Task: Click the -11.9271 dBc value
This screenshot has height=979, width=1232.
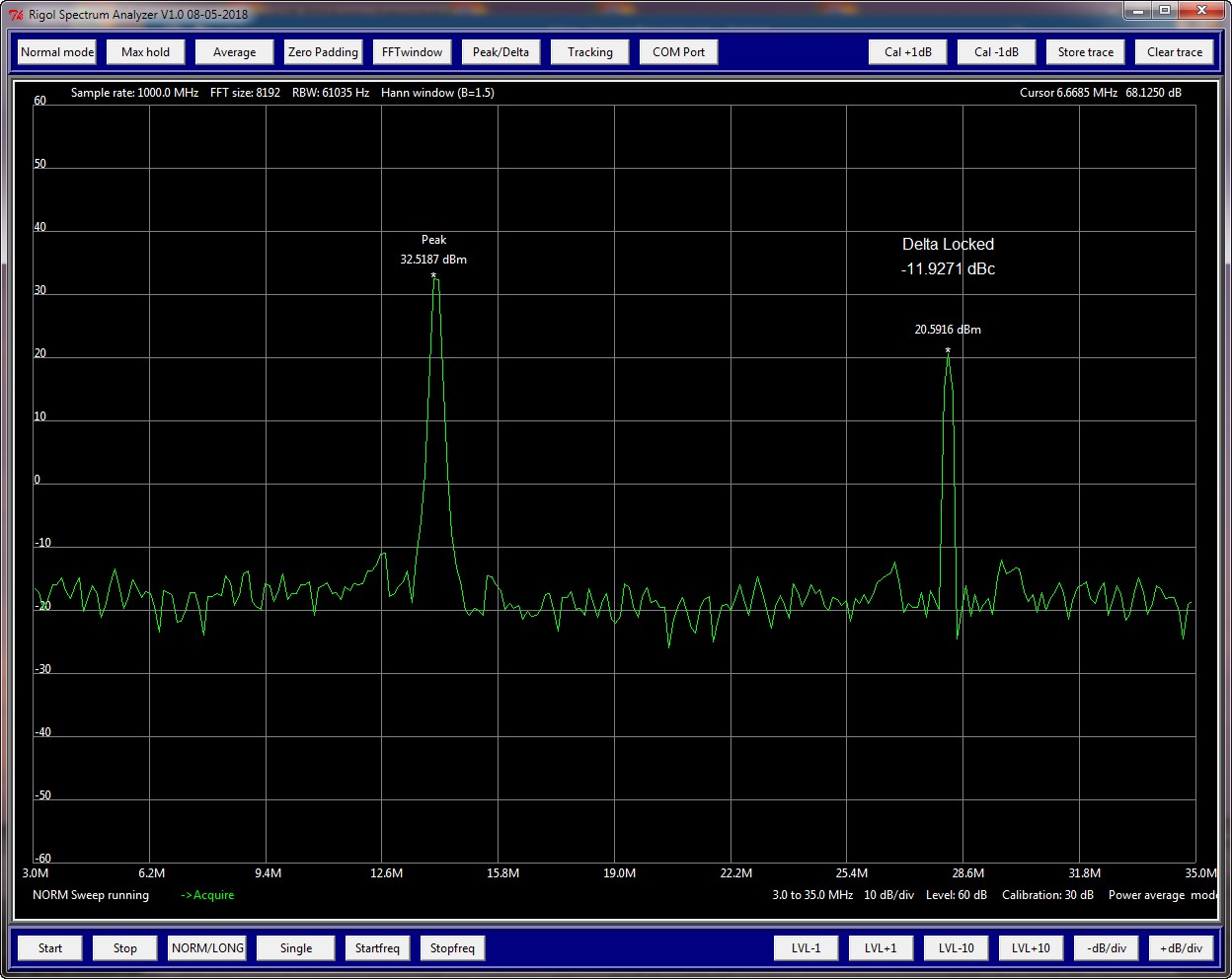Action: (x=948, y=268)
